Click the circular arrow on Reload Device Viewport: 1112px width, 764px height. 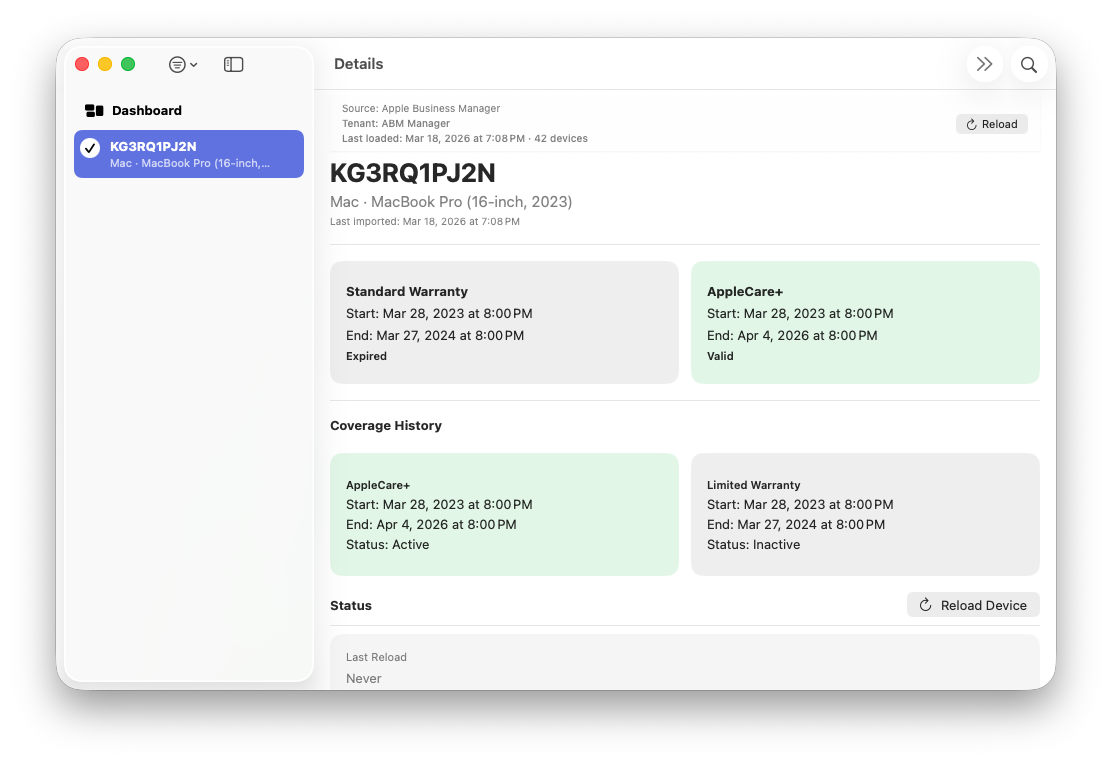click(x=925, y=604)
